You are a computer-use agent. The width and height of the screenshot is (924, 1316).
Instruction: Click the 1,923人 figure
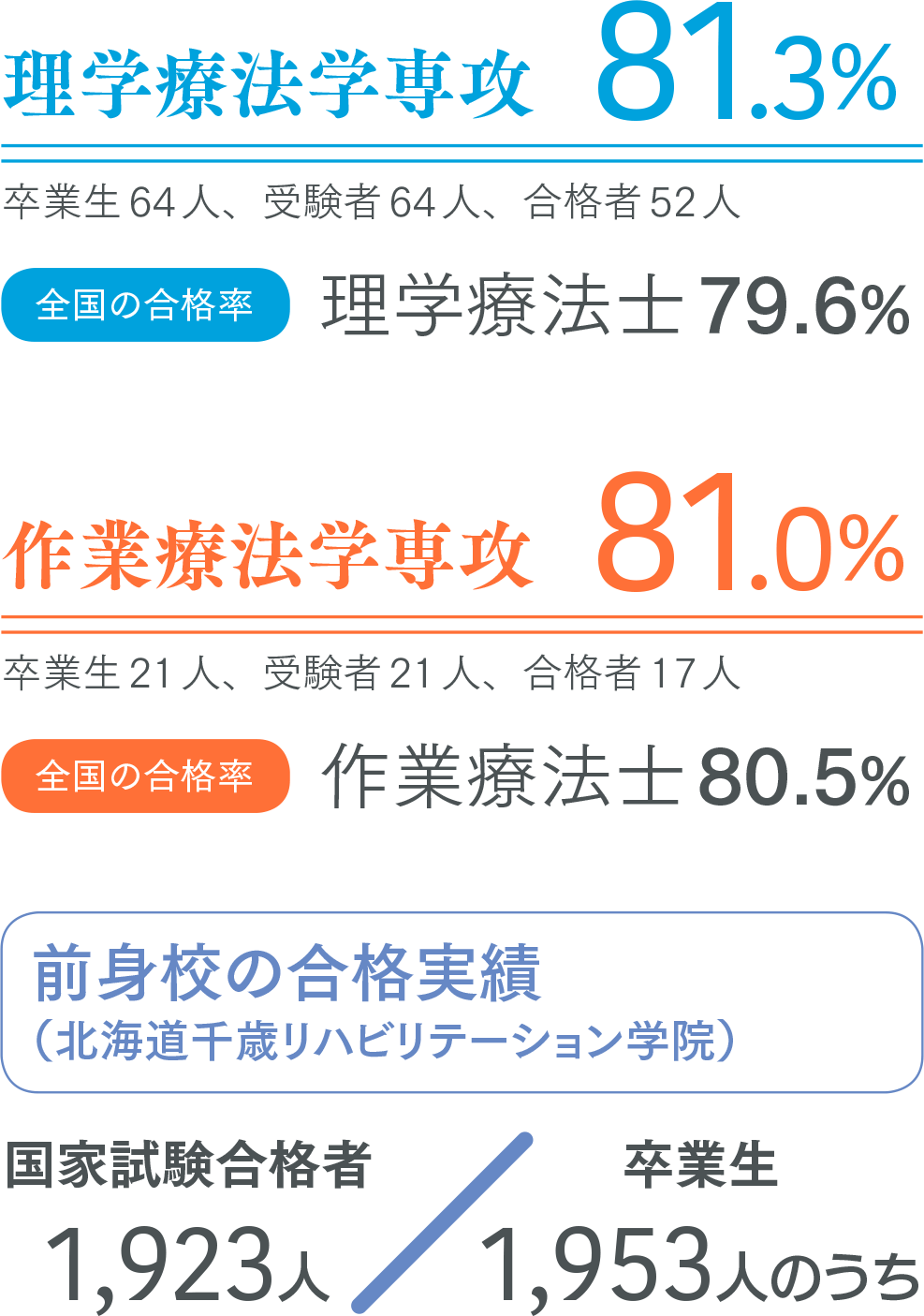tap(187, 1265)
